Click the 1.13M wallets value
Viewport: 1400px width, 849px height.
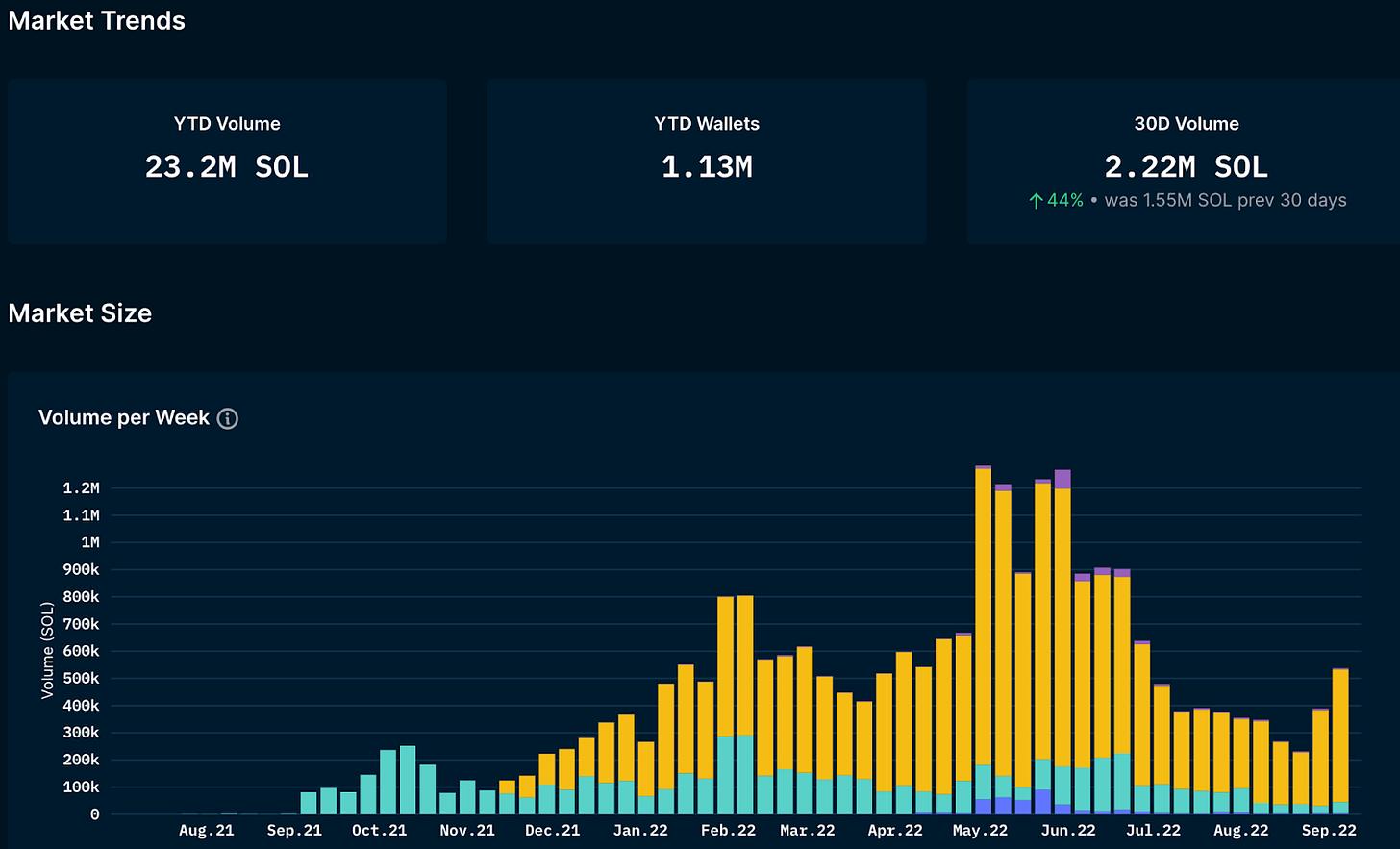[x=707, y=167]
